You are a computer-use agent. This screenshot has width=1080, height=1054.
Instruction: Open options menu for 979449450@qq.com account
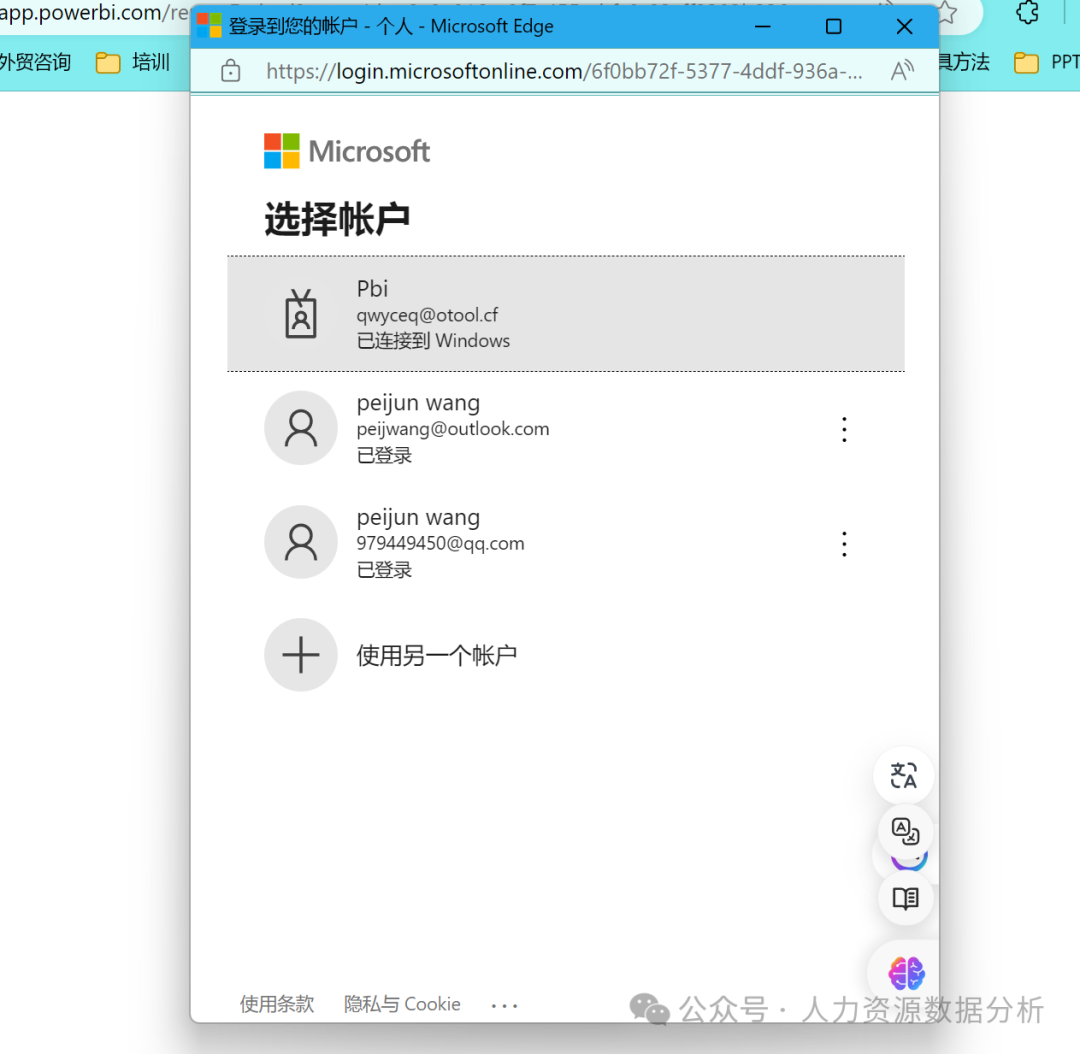pyautogui.click(x=844, y=544)
